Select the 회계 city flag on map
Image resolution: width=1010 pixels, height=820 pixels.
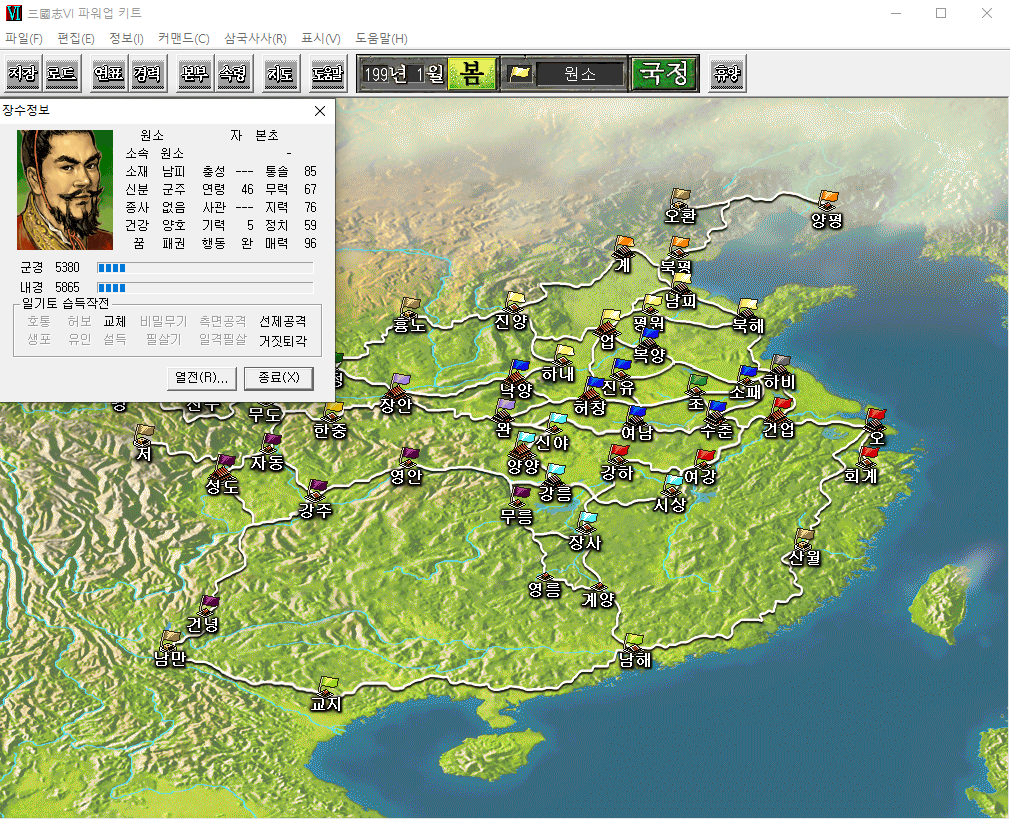pyautogui.click(x=868, y=455)
